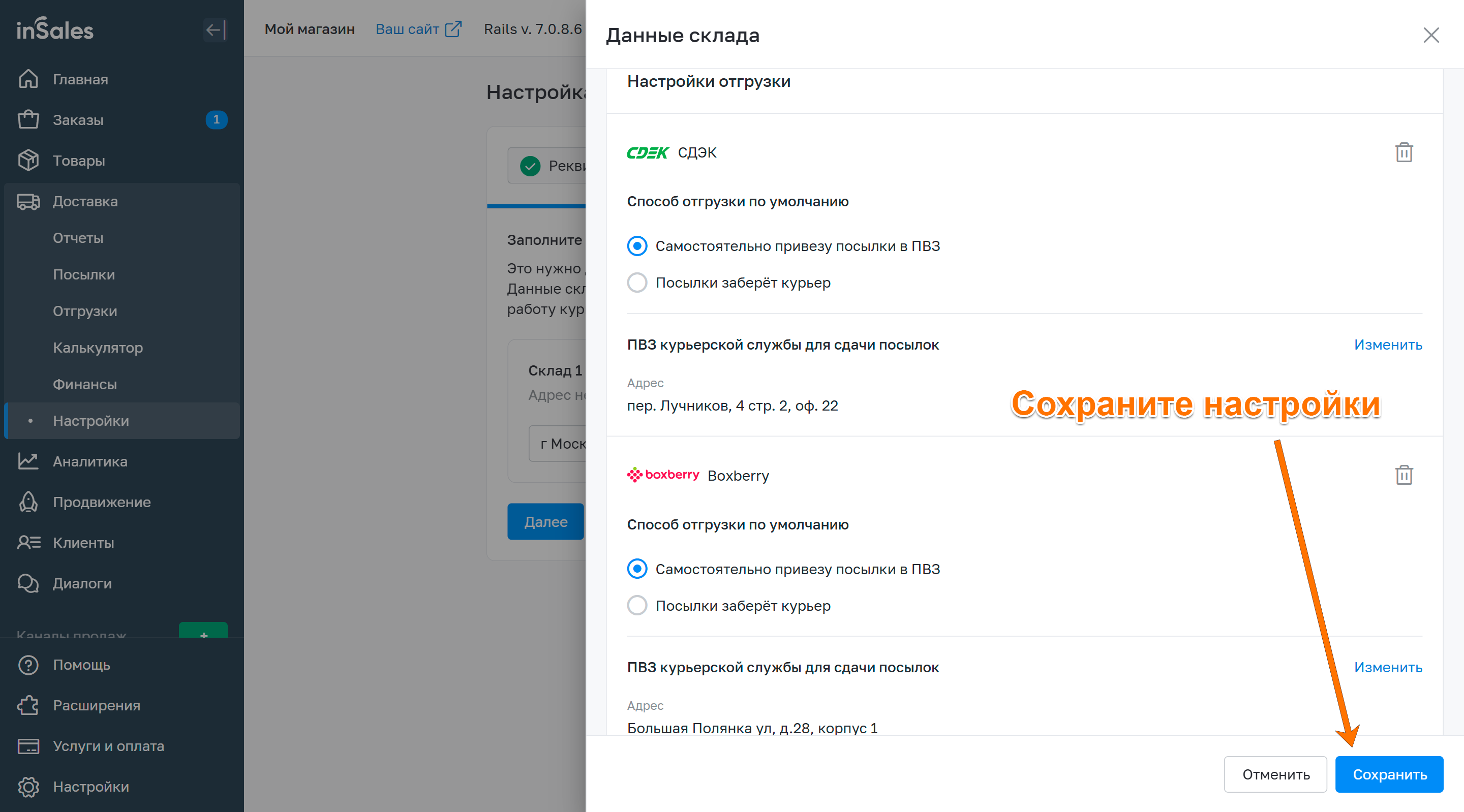1464x812 pixels.
Task: Open Заказы section in sidebar
Action: 78,120
